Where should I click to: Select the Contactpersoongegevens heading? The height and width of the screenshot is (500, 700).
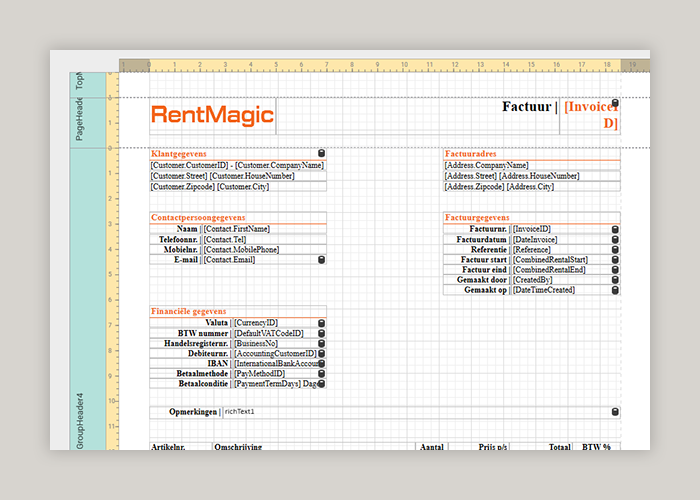tap(198, 218)
